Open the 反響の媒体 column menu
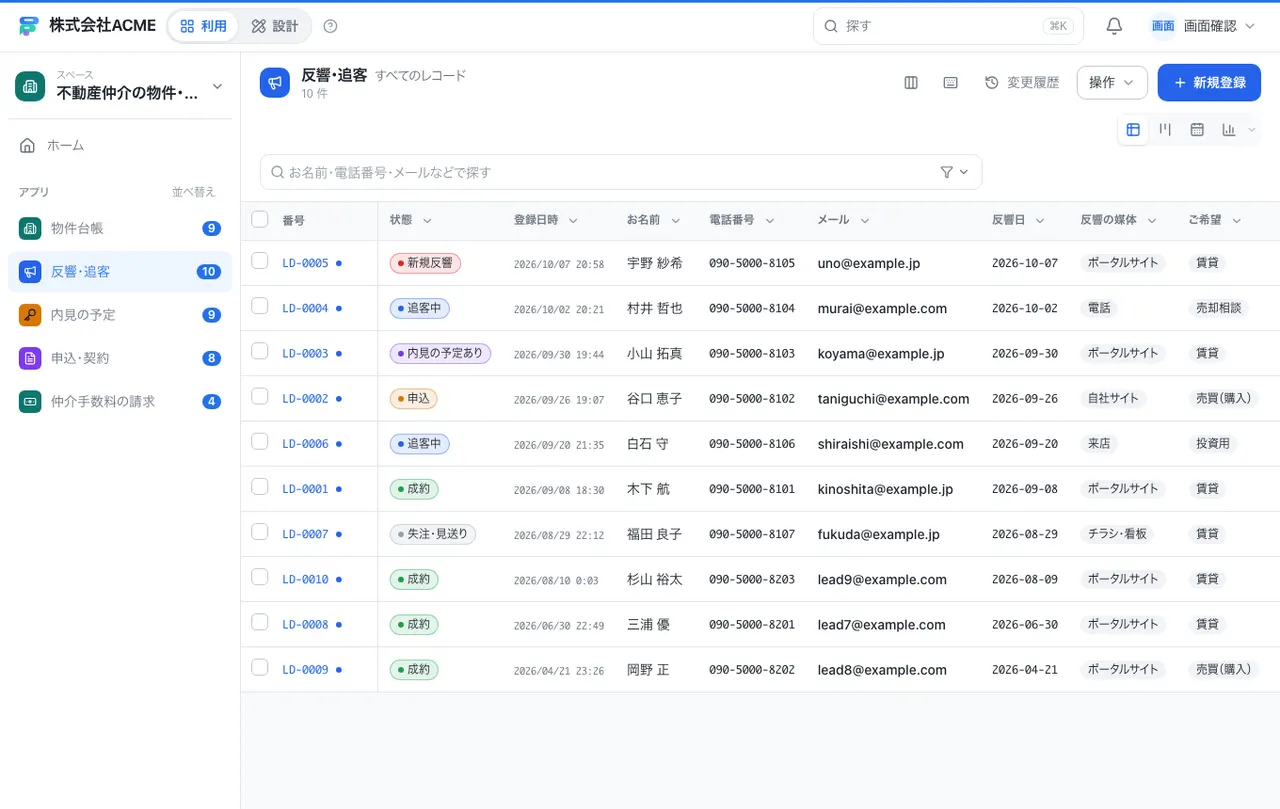 point(1151,220)
